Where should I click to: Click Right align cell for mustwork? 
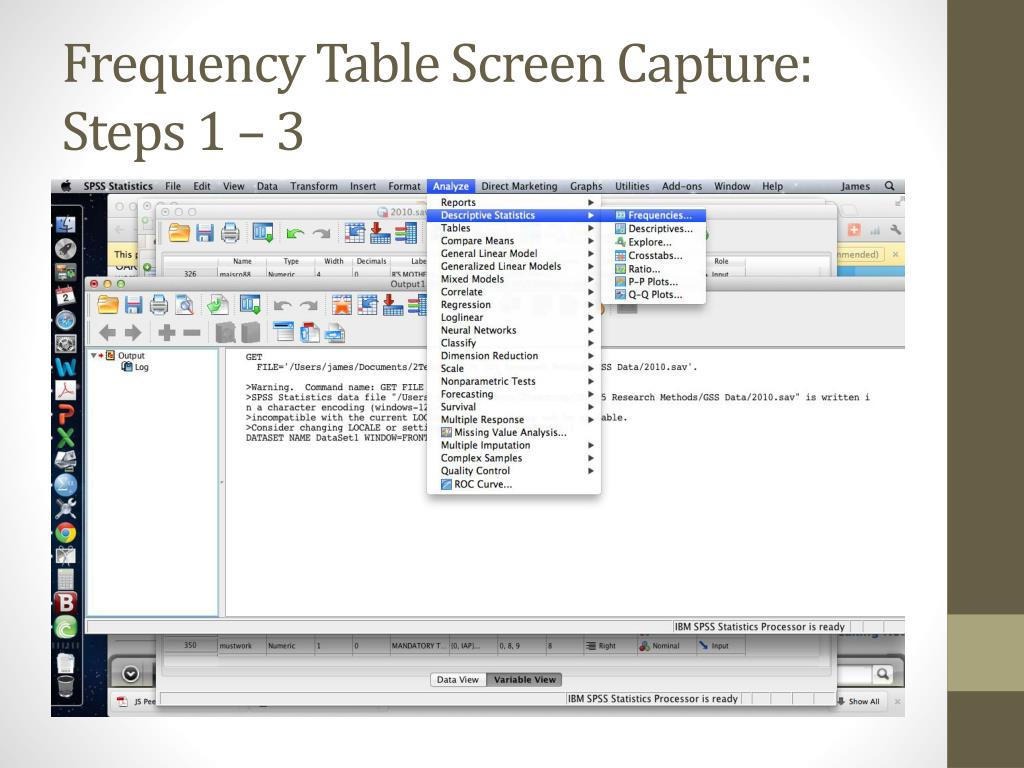click(x=607, y=646)
